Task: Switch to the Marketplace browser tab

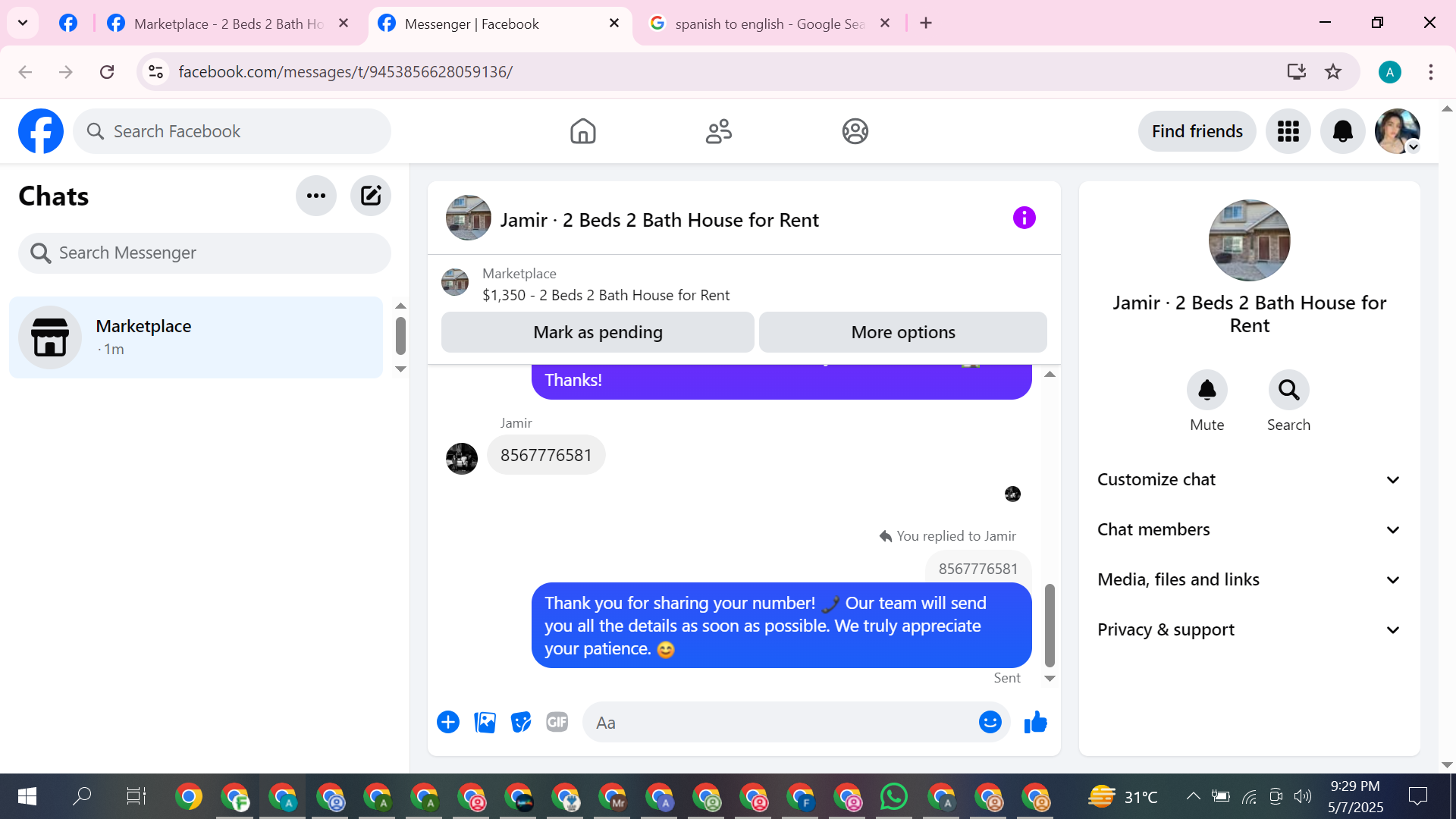Action: coord(228,24)
